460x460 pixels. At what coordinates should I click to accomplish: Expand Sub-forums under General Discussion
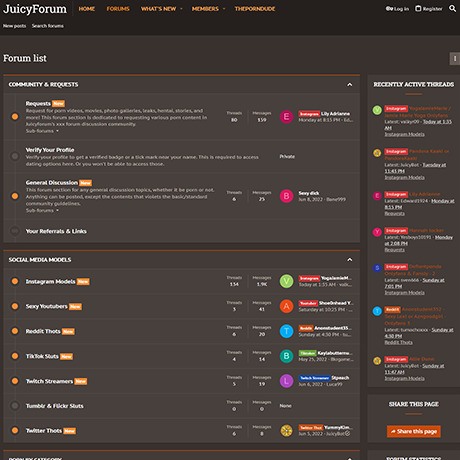point(42,211)
